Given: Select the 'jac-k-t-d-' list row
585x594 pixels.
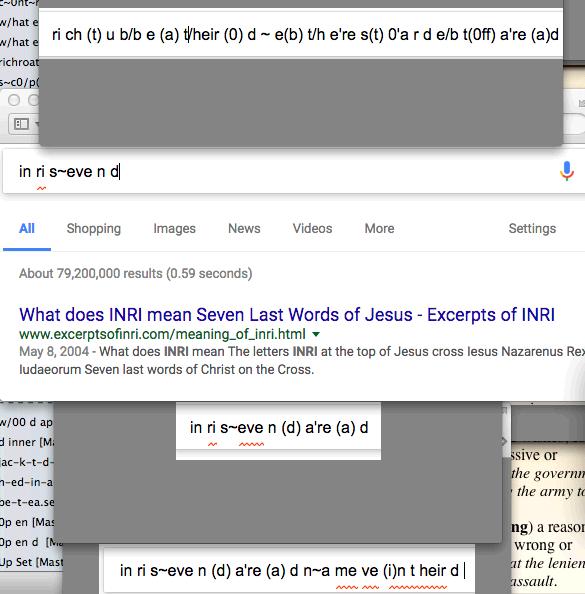Looking at the screenshot, I should pyautogui.click(x=27, y=462).
